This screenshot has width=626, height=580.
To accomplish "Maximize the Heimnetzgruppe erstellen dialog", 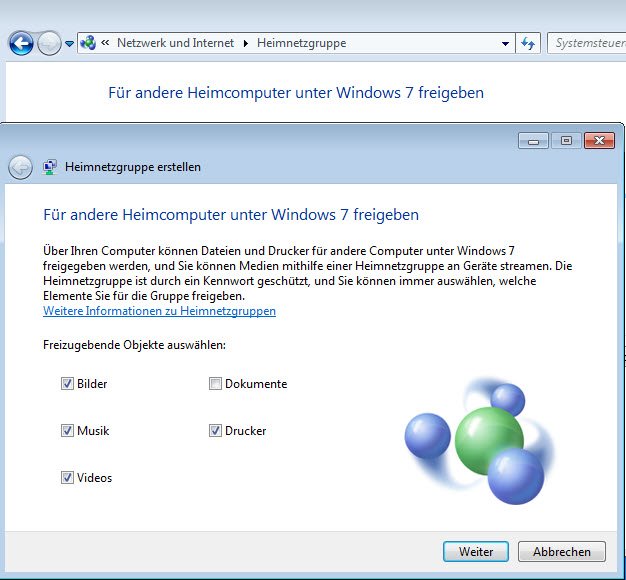I will tap(566, 141).
